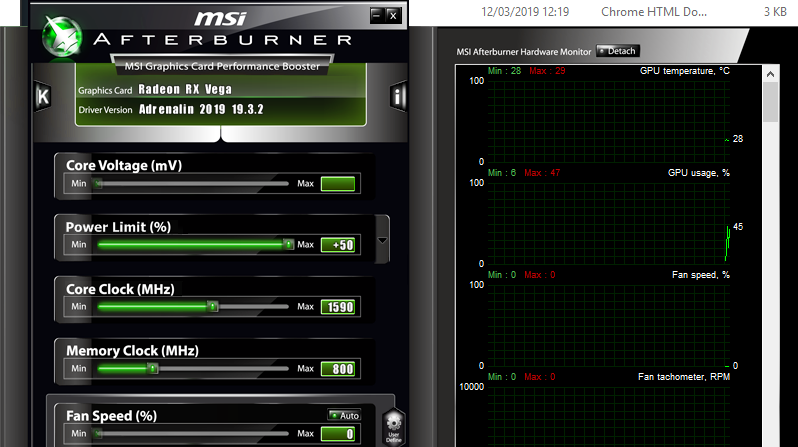Click the Memory Clock (MHz) label
798x447 pixels.
tap(132, 351)
